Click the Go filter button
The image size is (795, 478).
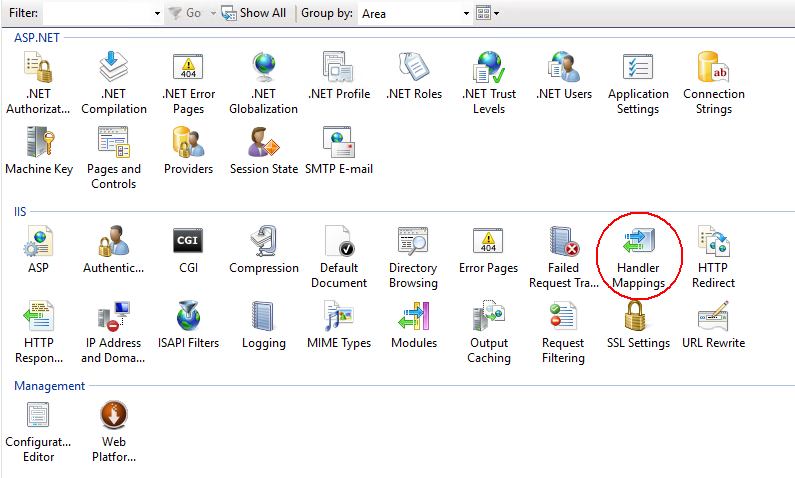(186, 13)
